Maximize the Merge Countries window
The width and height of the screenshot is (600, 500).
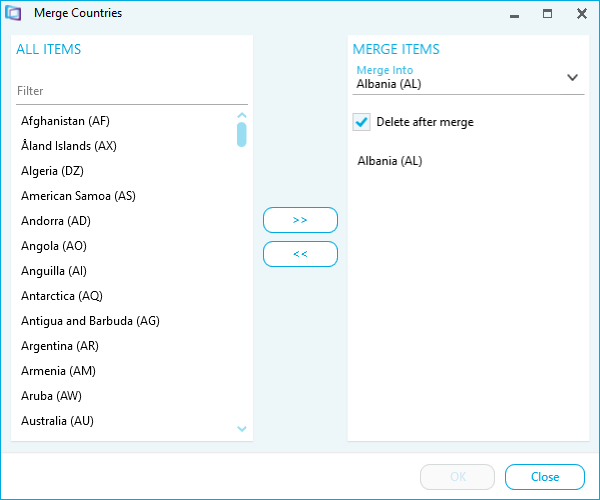547,15
